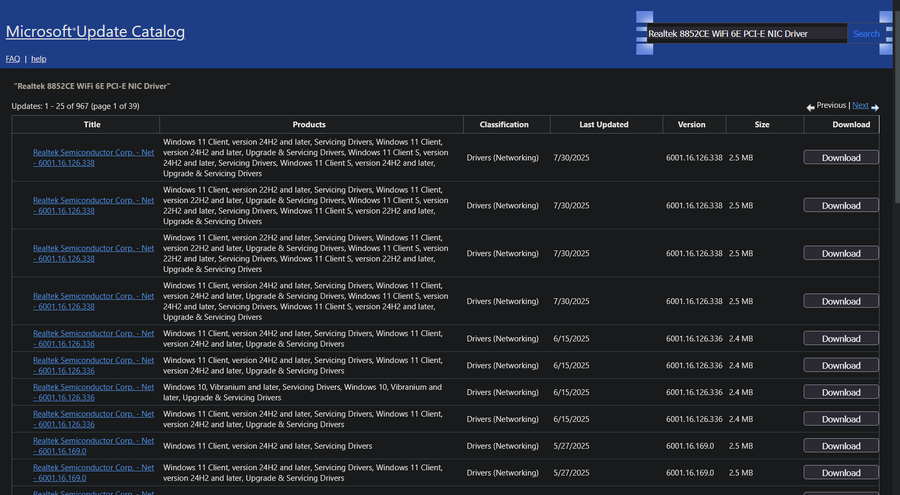Download the 6001.16.169.0 Servicing Drivers only update
The height and width of the screenshot is (495, 900).
point(841,446)
